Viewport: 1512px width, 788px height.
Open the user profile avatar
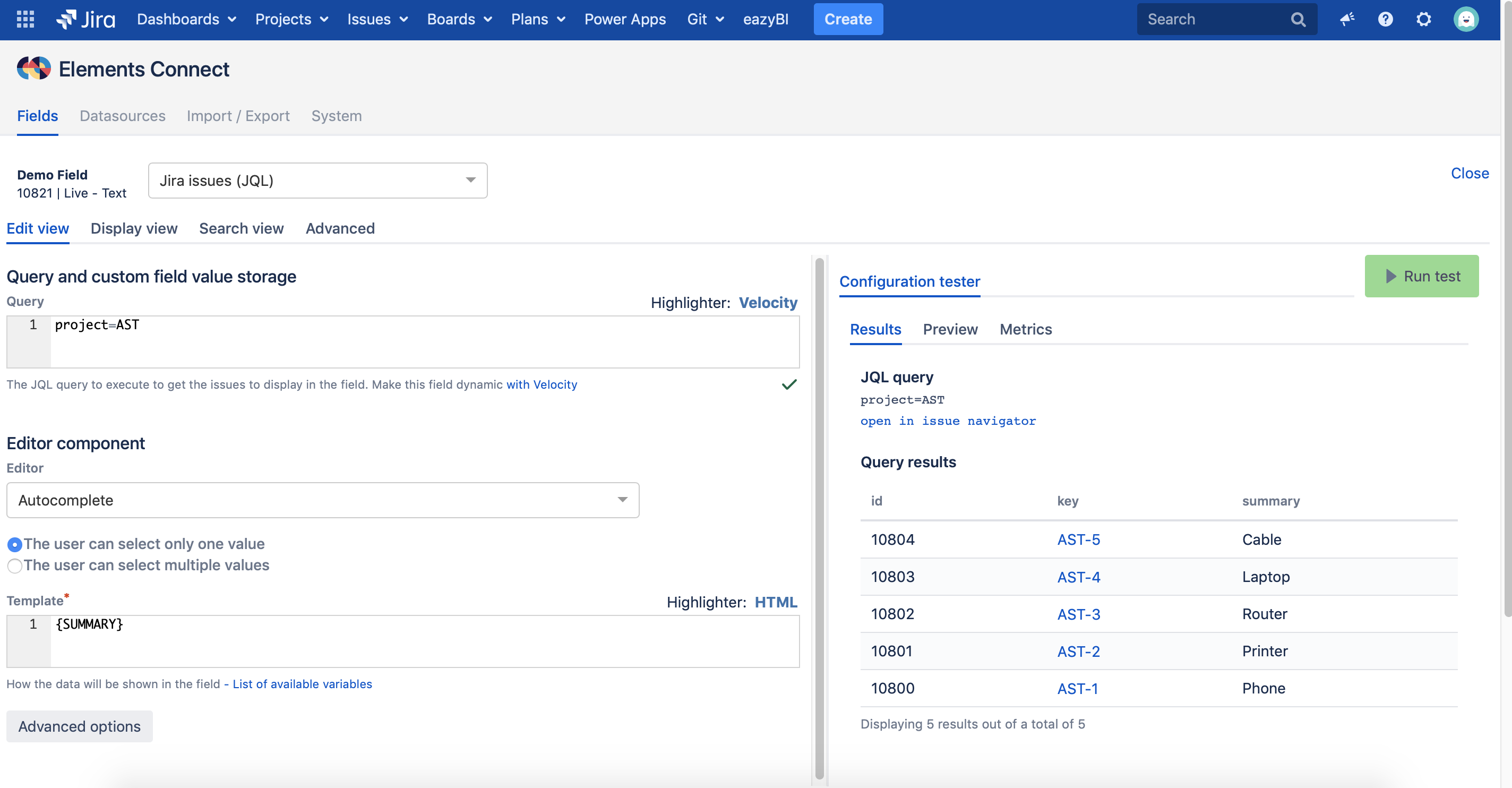[1466, 19]
